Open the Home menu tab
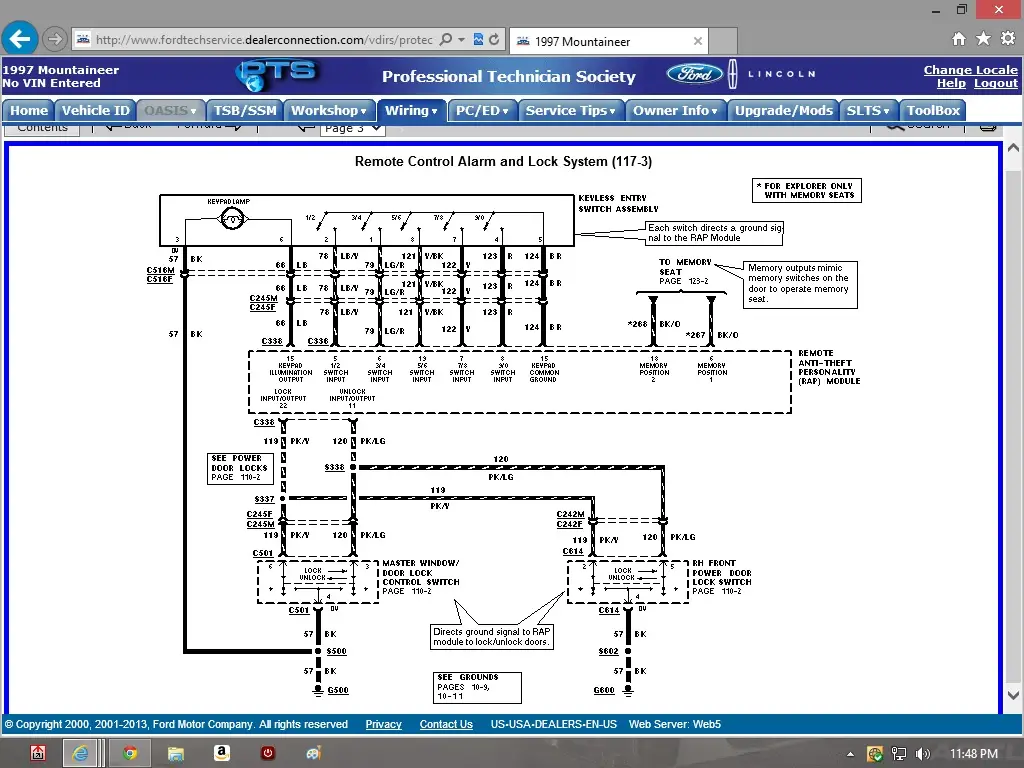Viewport: 1024px width, 768px height. click(x=28, y=110)
